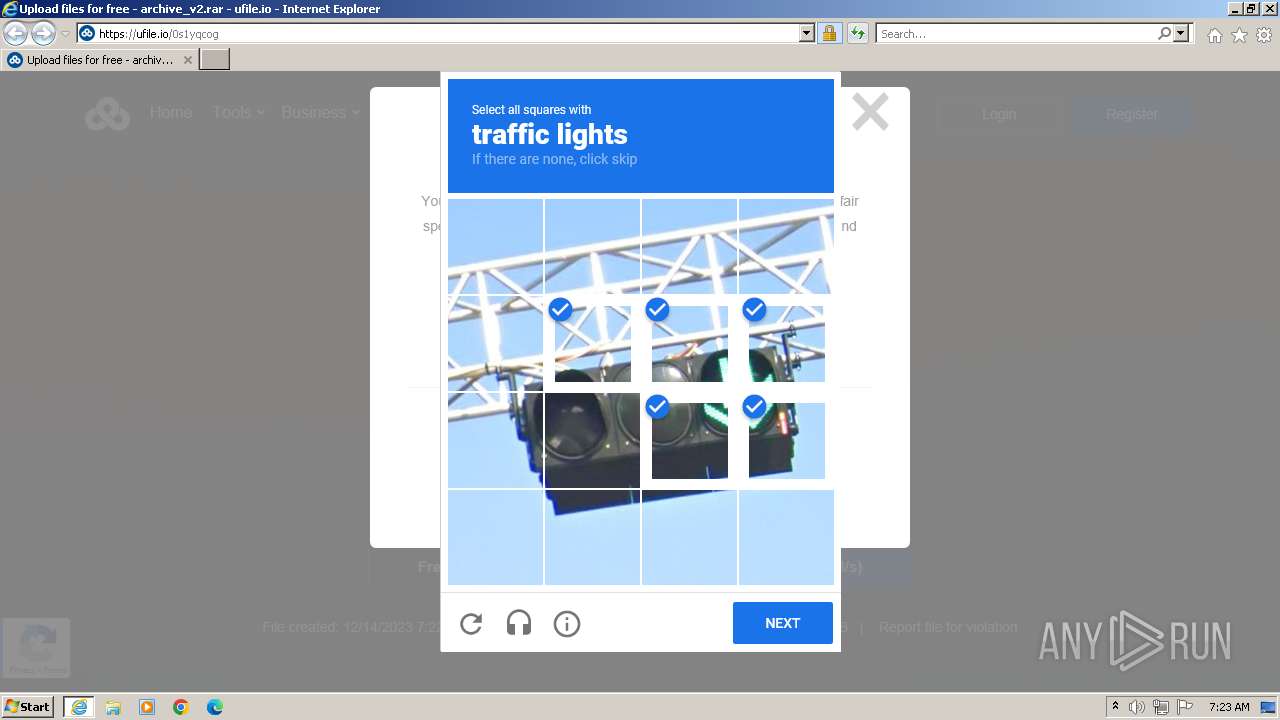
Task: Click the browser Search box
Action: pos(1015,34)
